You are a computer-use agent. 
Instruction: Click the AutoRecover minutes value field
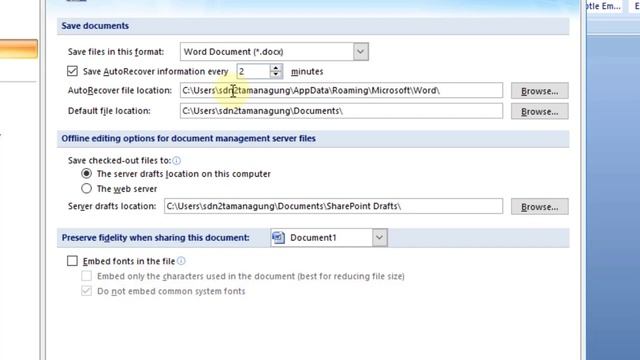pyautogui.click(x=253, y=71)
